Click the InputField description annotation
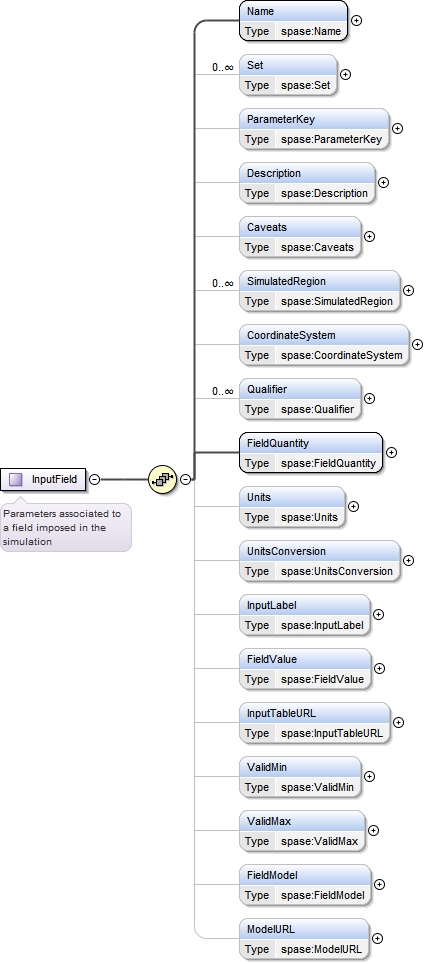This screenshot has width=425, height=964. (65, 527)
